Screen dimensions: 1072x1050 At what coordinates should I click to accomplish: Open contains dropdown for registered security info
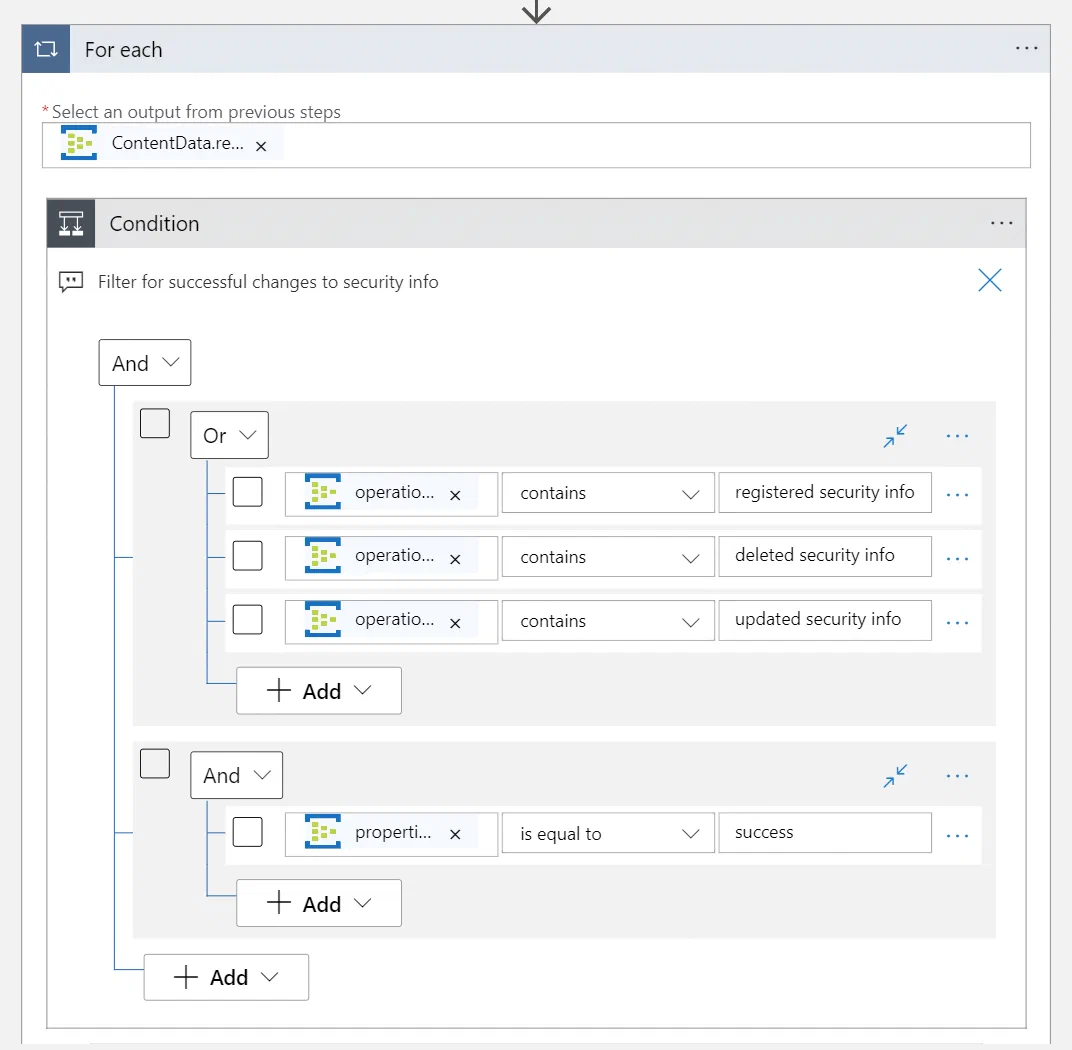click(x=608, y=493)
